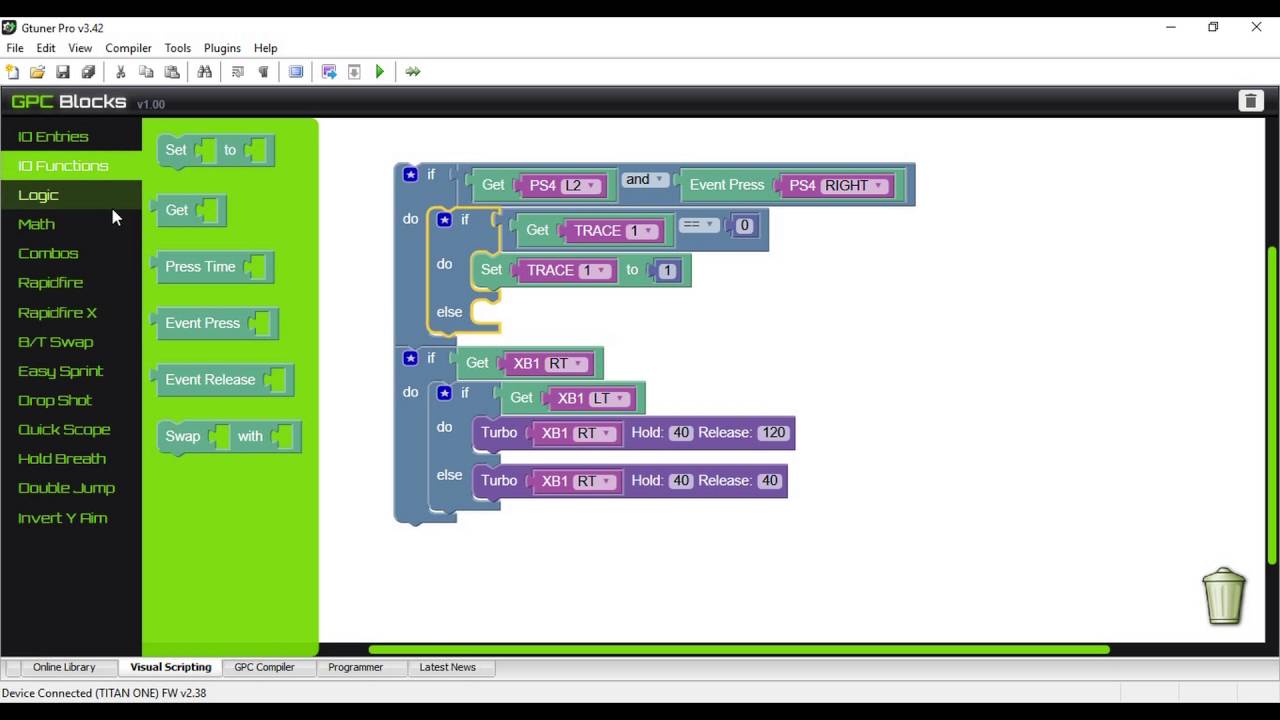Open XB1 RT dropdown in second Turbo block
The image size is (1280, 720).
(x=597, y=481)
